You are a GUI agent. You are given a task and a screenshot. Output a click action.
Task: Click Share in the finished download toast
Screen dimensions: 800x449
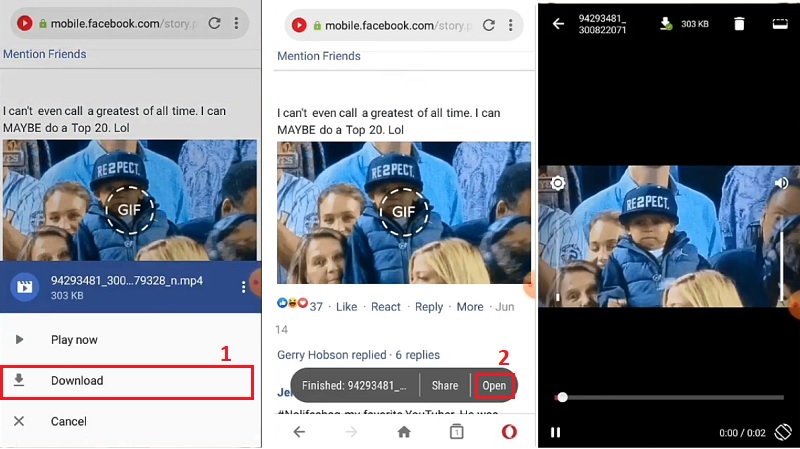coord(445,386)
